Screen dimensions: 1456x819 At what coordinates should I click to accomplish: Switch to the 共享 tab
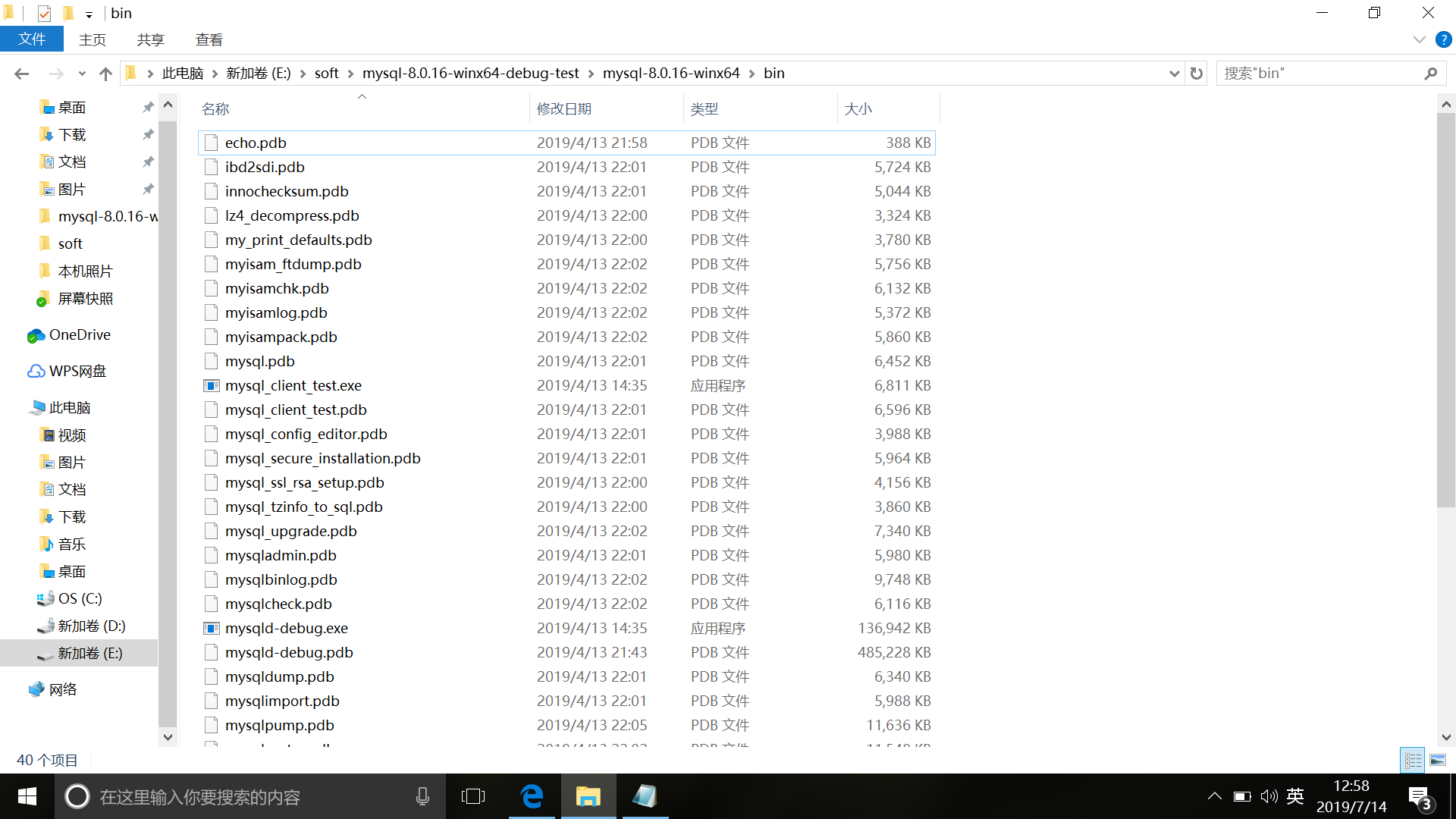(150, 39)
